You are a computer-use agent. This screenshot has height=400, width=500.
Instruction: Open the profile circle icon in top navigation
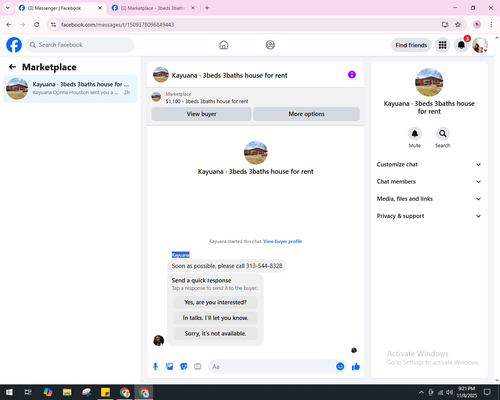(x=270, y=45)
